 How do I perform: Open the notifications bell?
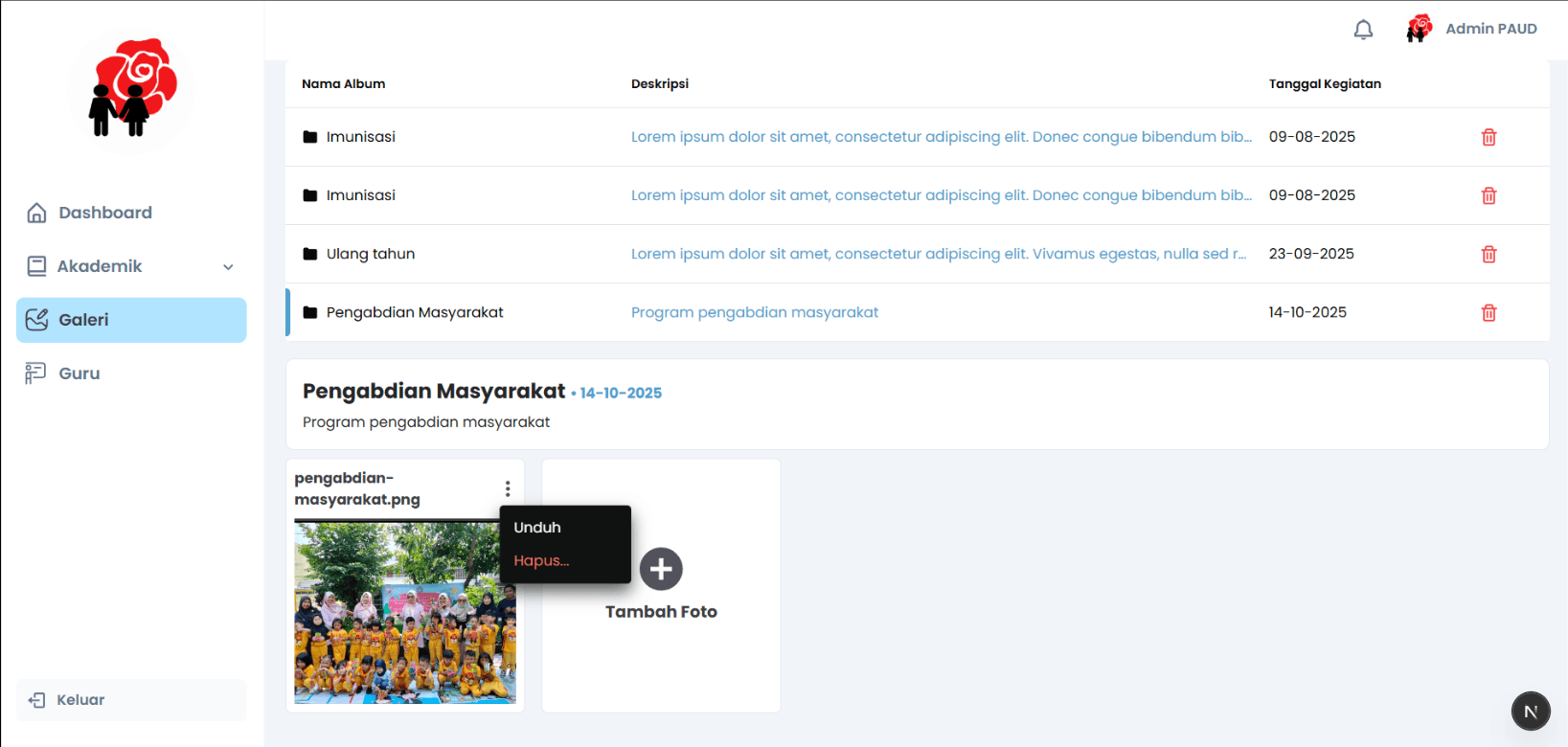point(1363,30)
